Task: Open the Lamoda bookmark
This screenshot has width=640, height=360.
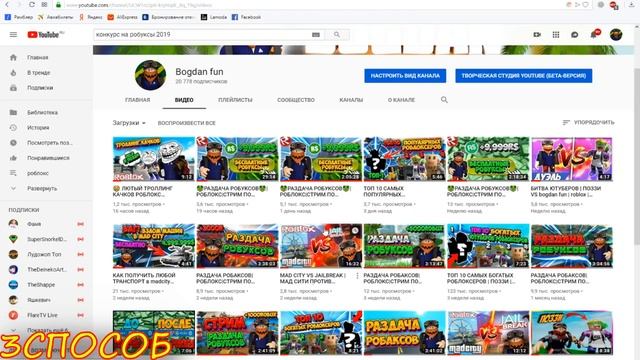Action: click(x=214, y=17)
